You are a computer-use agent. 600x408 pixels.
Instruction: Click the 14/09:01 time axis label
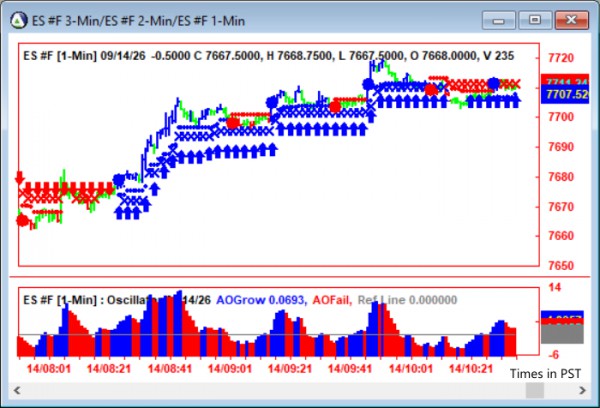(230, 369)
